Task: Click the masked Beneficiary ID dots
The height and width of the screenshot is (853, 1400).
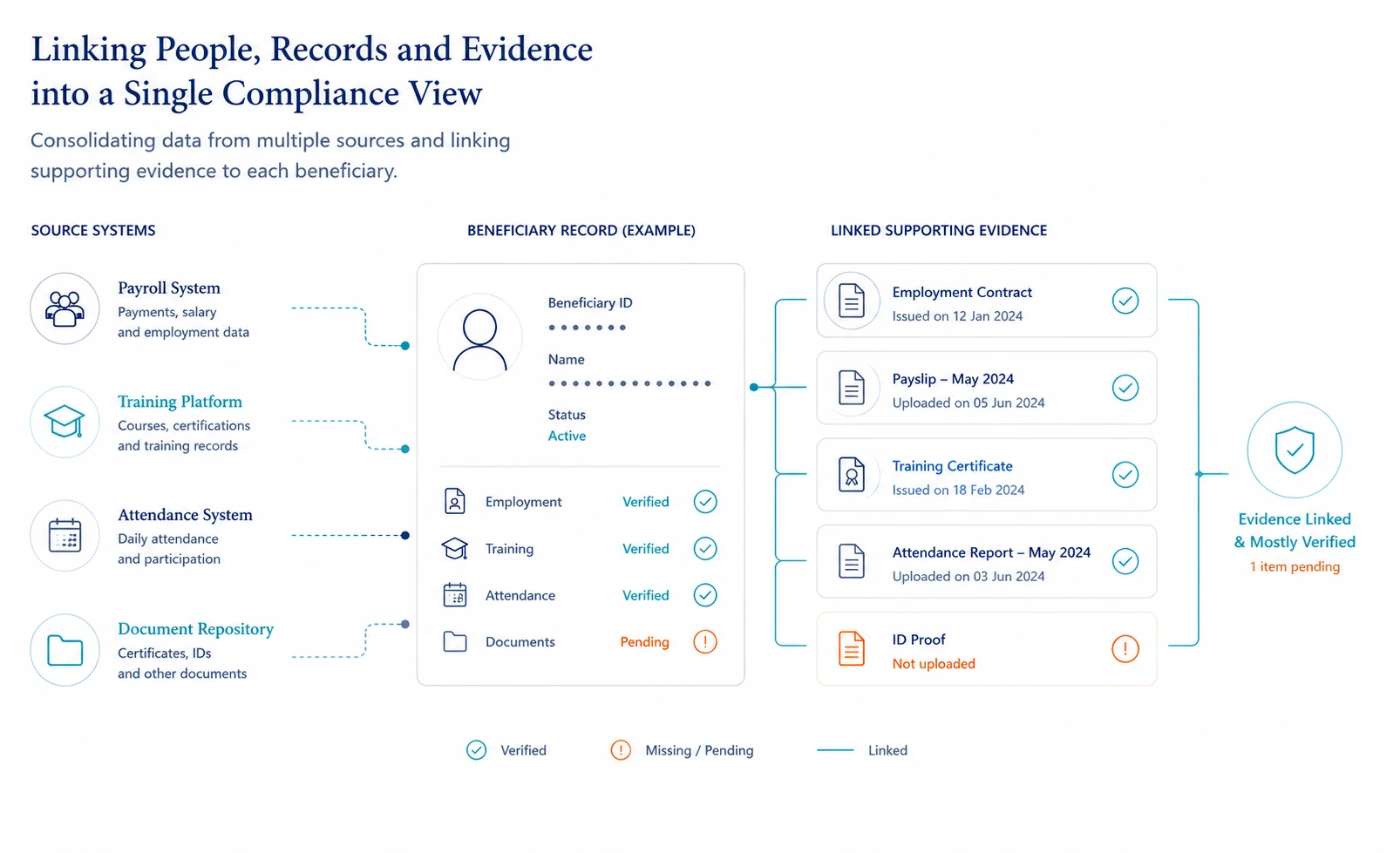Action: pos(587,328)
